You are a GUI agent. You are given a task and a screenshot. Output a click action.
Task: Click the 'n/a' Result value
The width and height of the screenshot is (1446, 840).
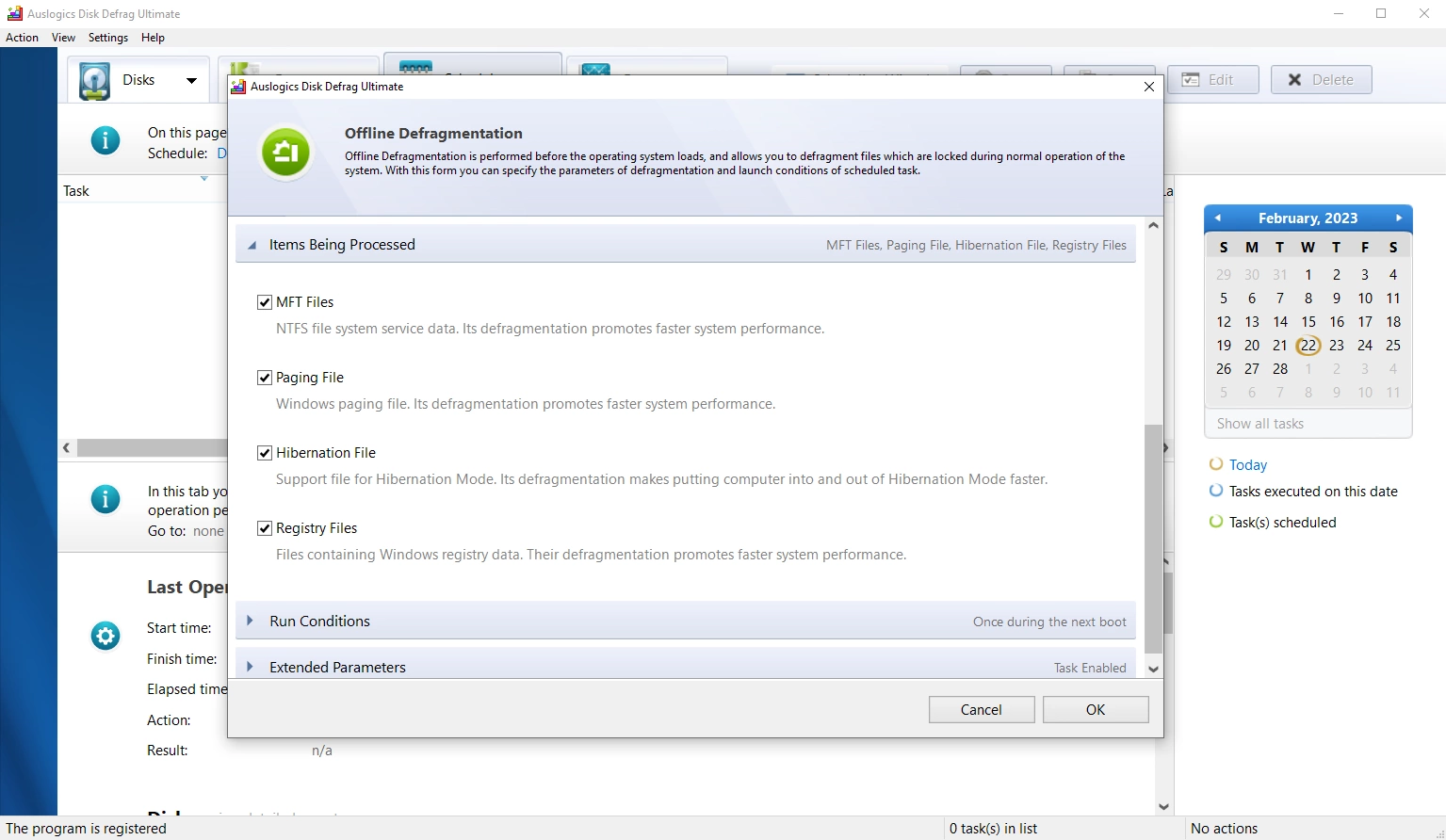pos(322,751)
